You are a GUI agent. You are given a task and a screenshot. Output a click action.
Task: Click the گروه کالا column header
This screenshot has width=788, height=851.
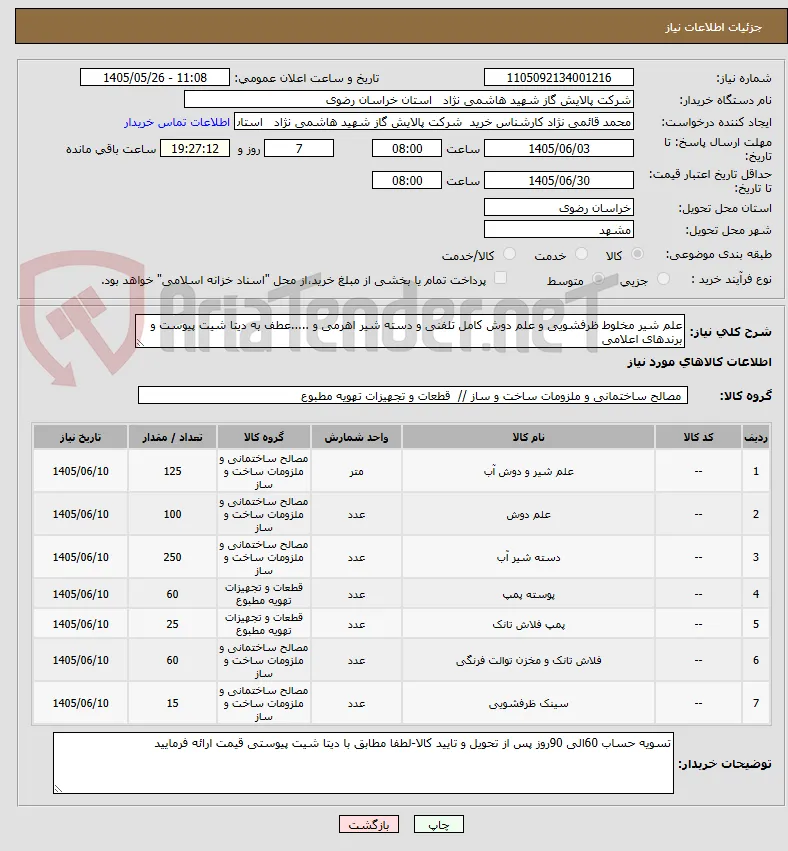[263, 437]
